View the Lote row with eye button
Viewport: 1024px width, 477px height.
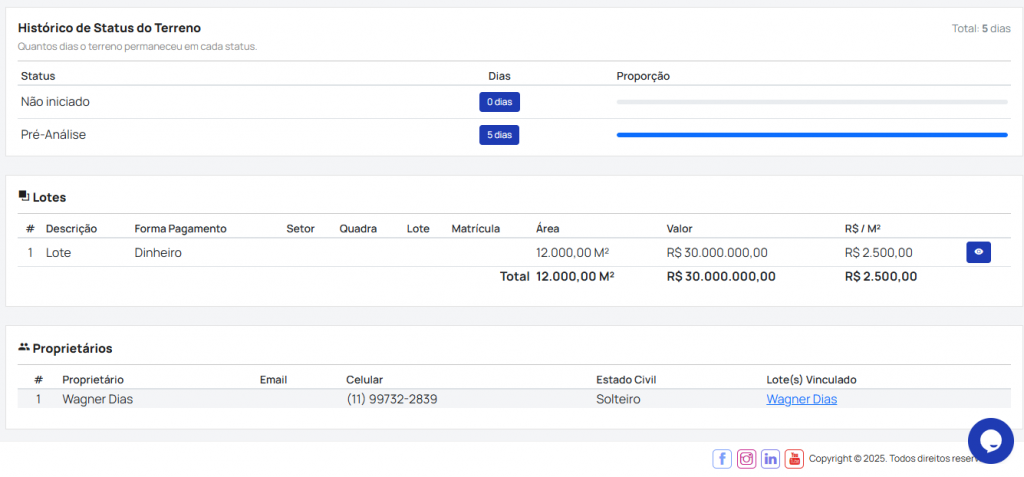(x=978, y=253)
